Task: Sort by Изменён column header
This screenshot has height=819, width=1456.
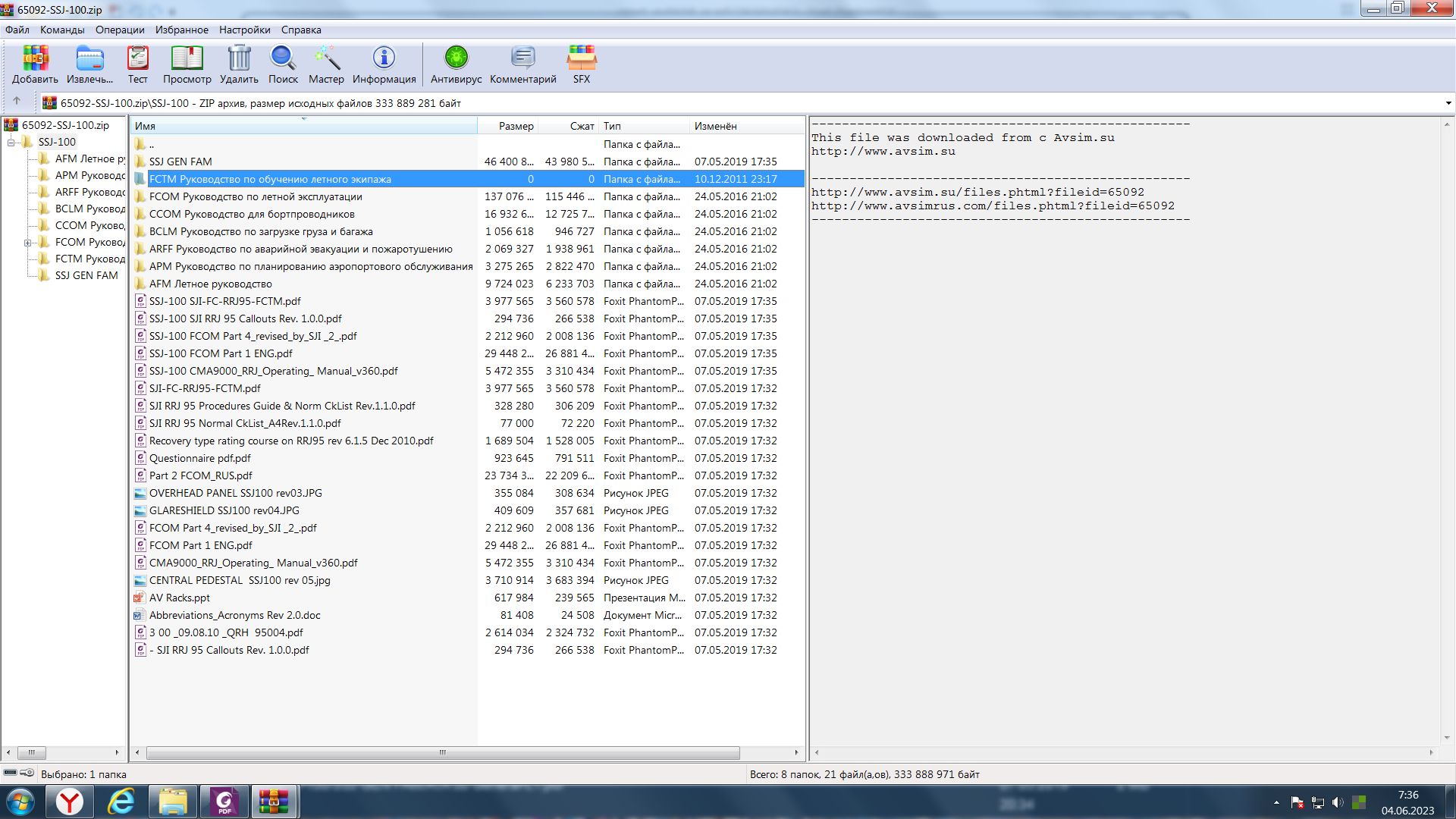Action: [x=747, y=126]
